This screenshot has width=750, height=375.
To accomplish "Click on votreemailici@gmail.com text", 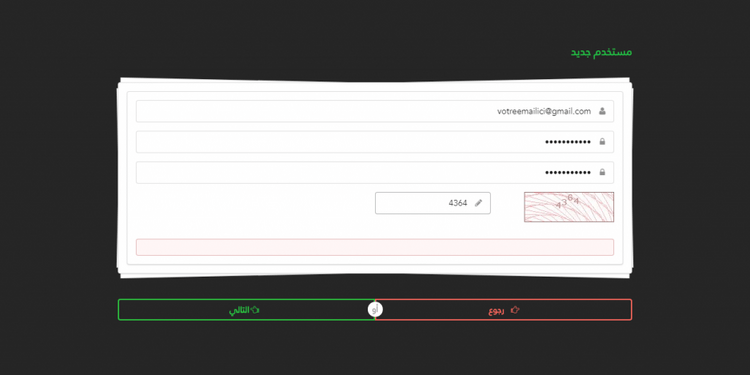I will tap(544, 111).
